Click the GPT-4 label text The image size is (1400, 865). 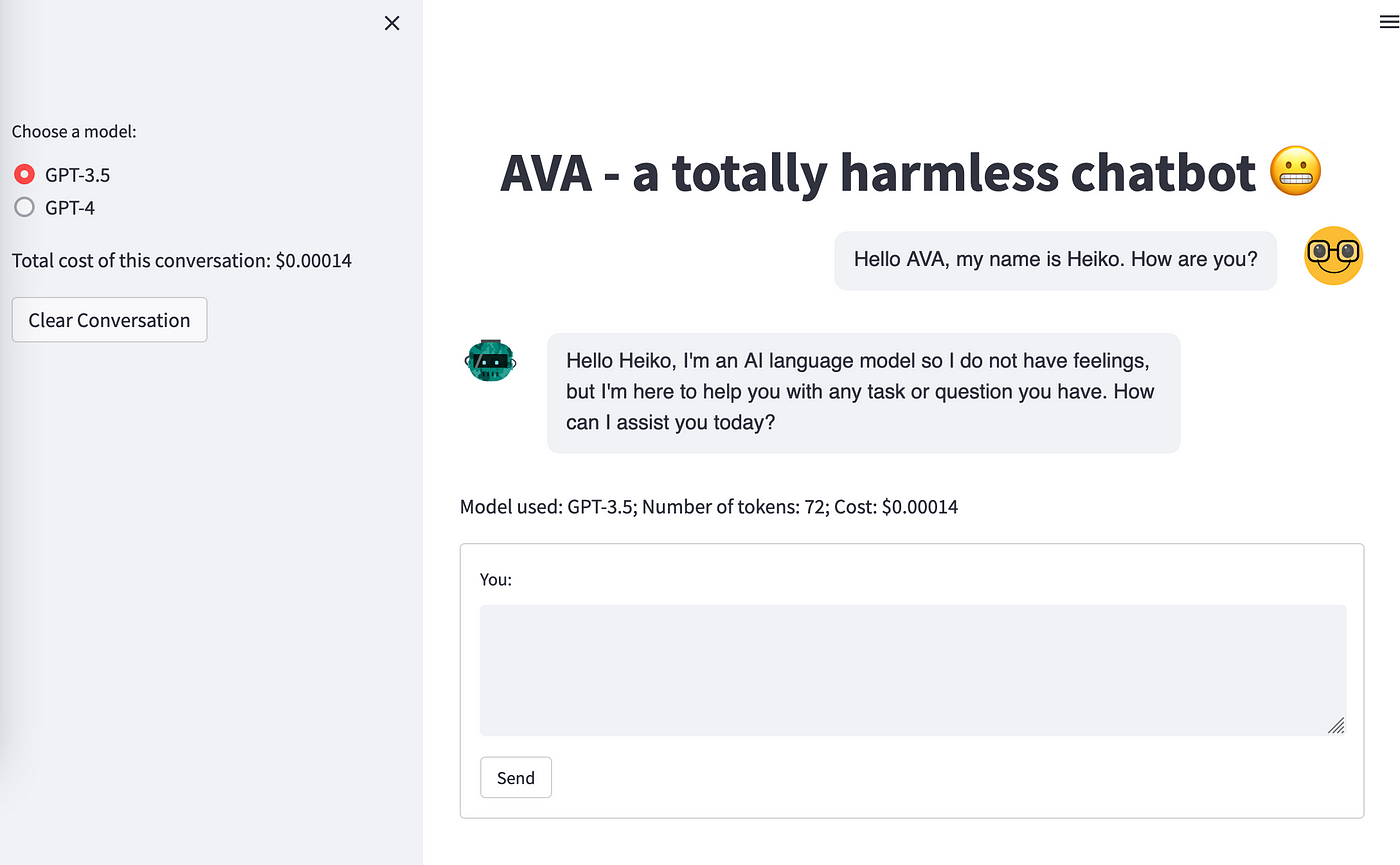[x=70, y=208]
